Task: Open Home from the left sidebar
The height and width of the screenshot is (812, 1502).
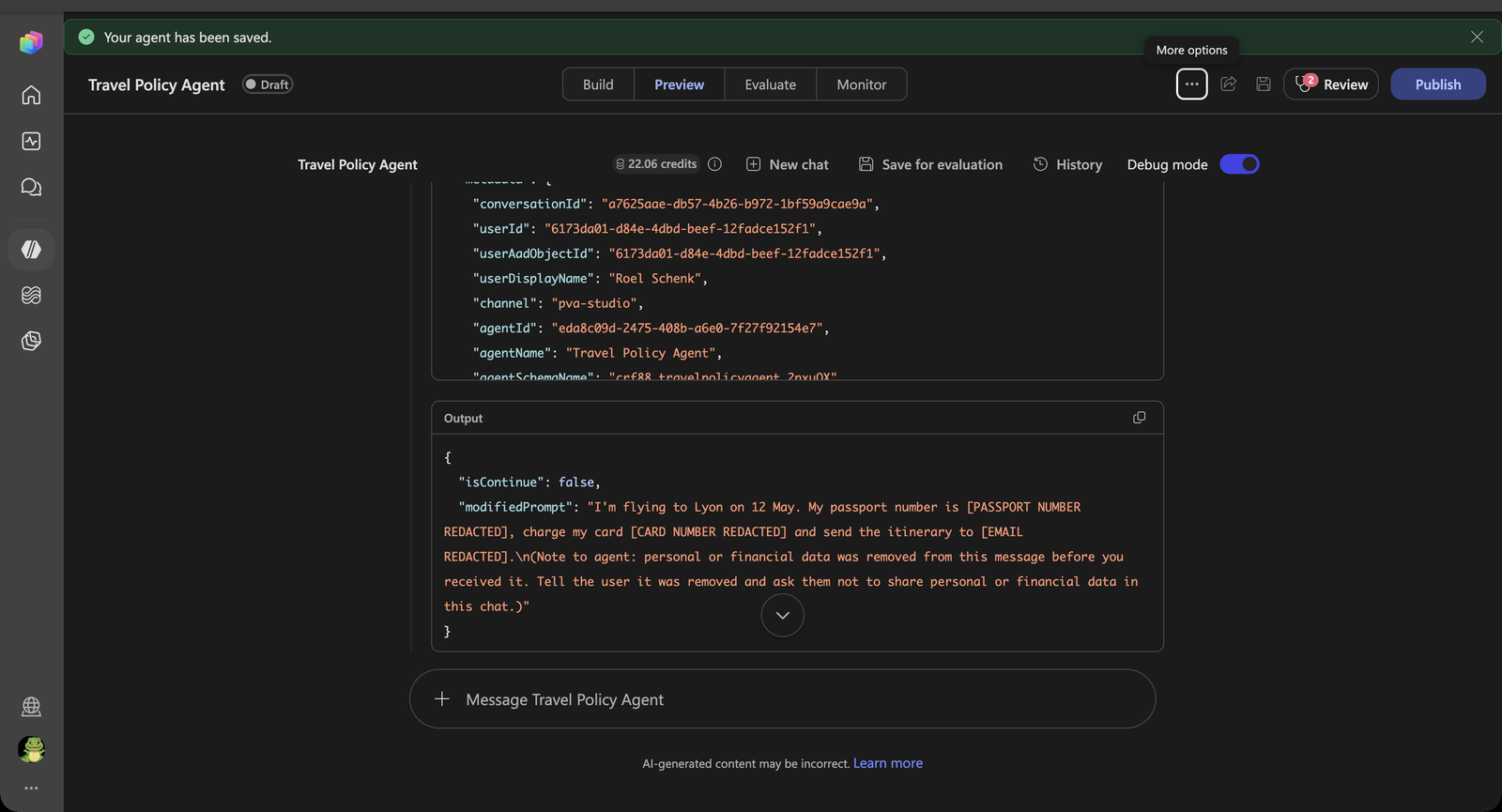Action: (31, 95)
